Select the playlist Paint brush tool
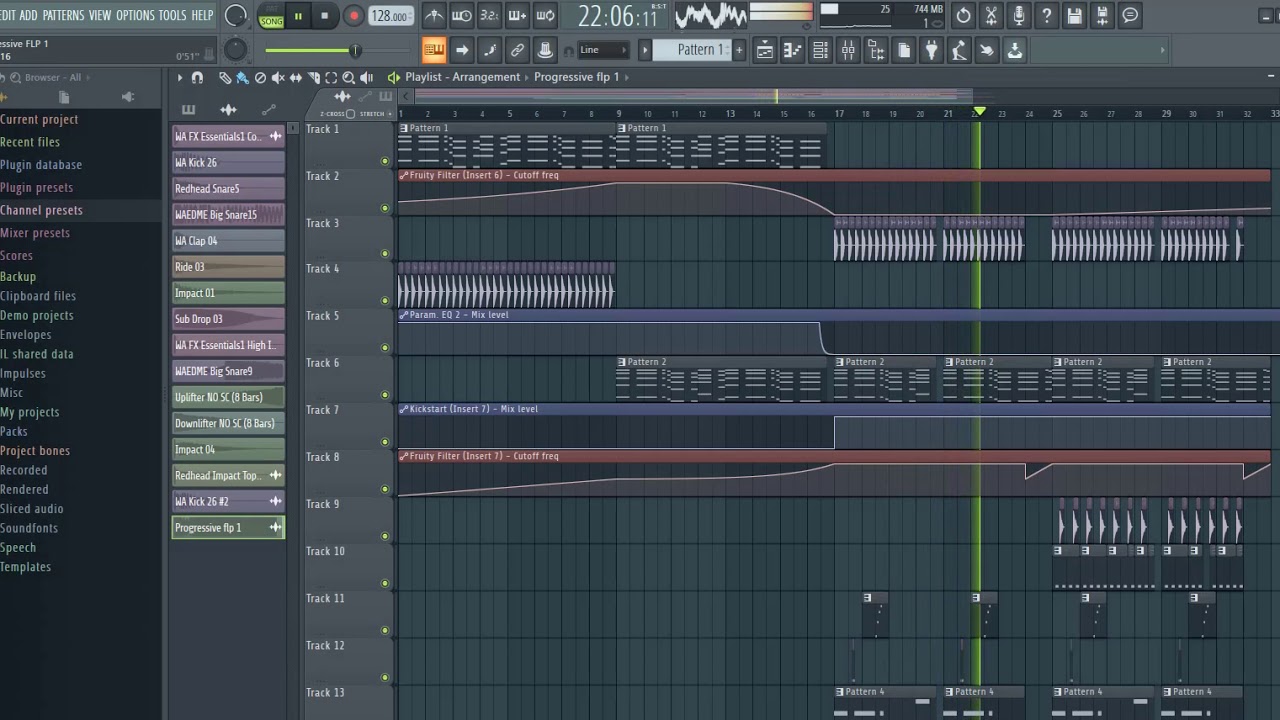Screen dimensions: 1280x720 click(242, 77)
